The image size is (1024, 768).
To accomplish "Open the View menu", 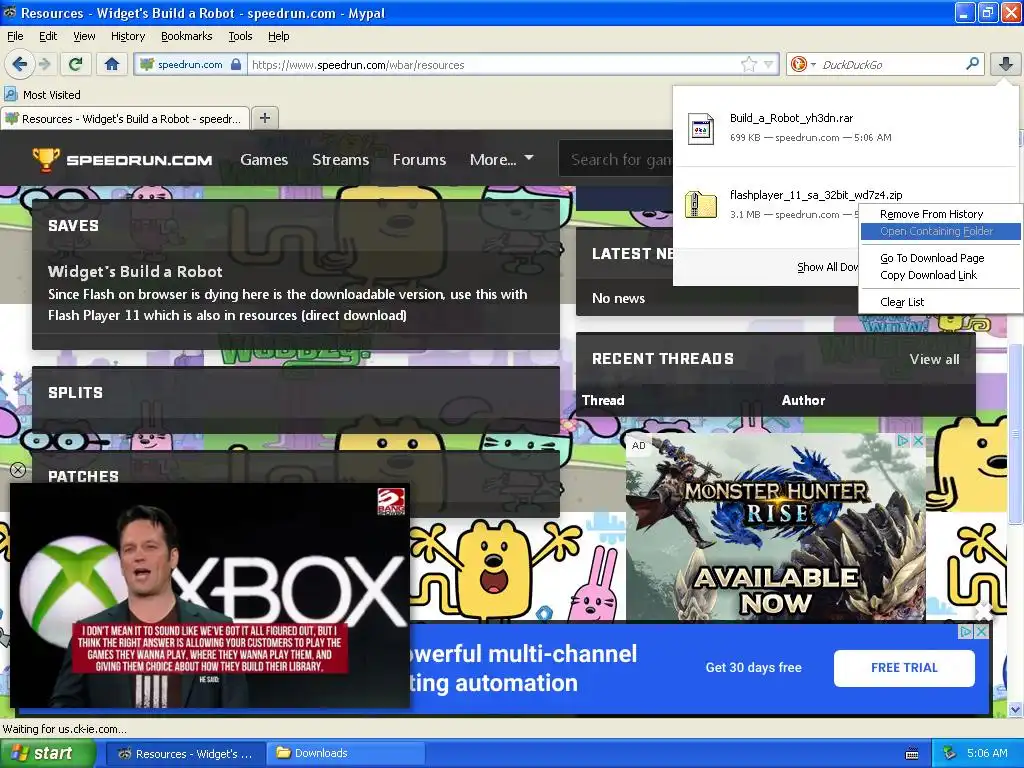I will [84, 36].
